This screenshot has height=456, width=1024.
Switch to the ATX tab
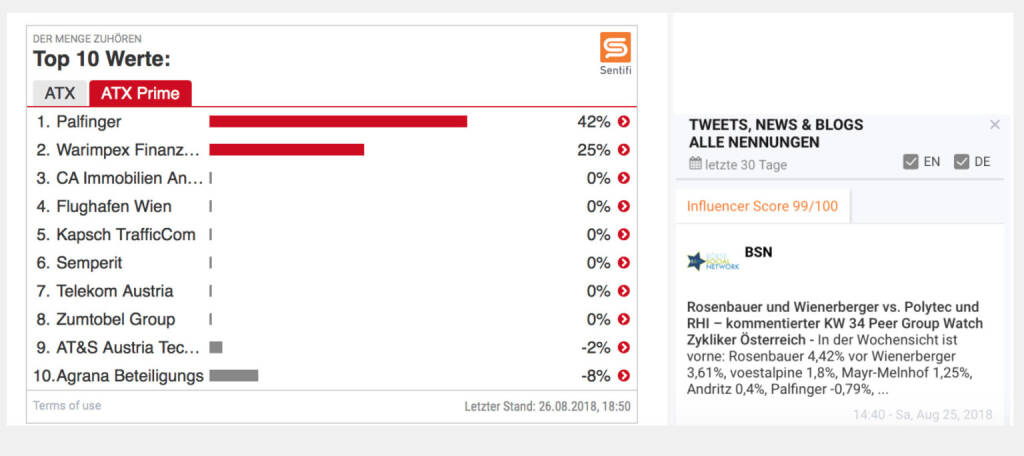[60, 94]
